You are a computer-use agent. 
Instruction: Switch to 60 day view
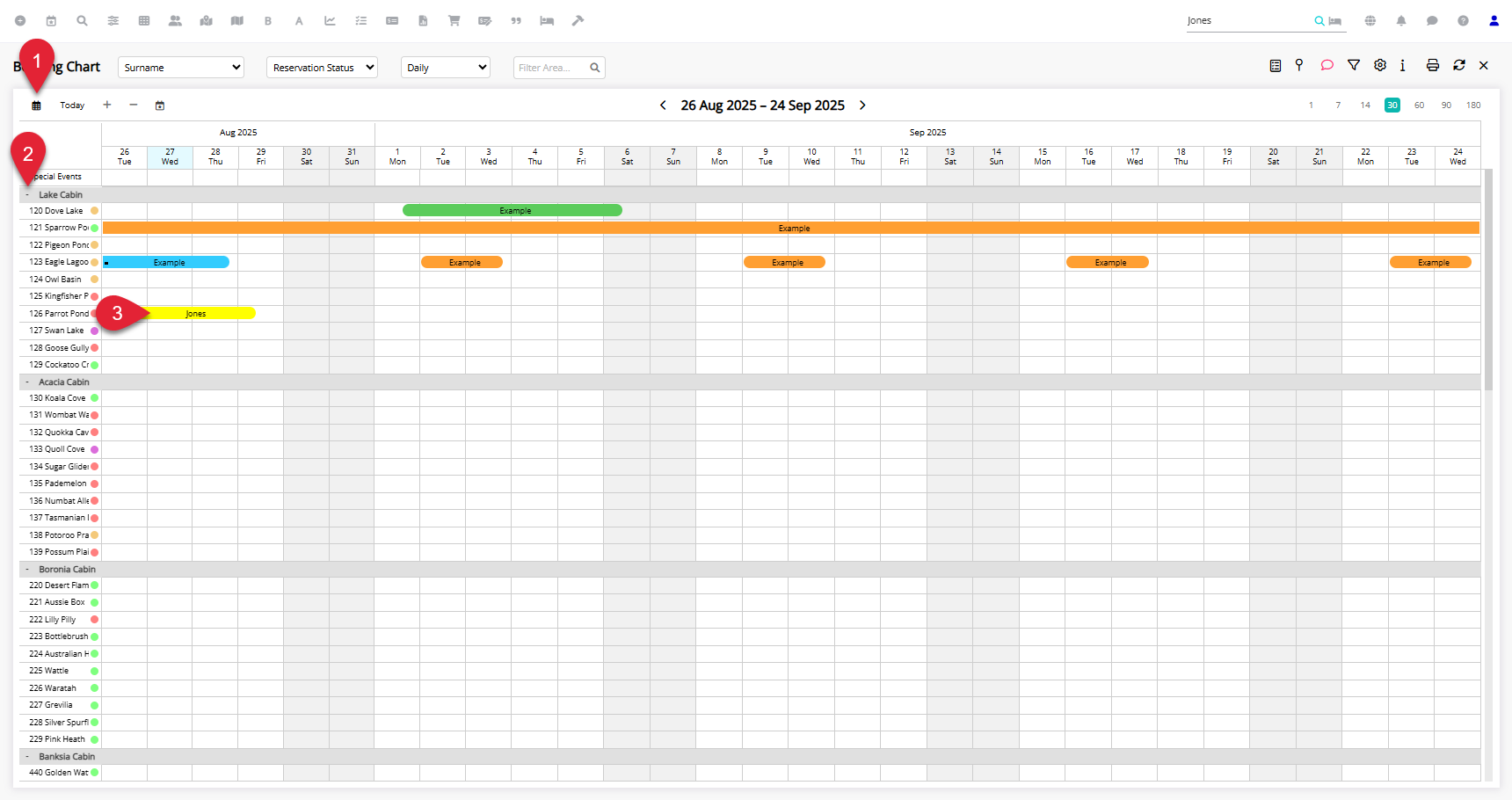point(1419,105)
